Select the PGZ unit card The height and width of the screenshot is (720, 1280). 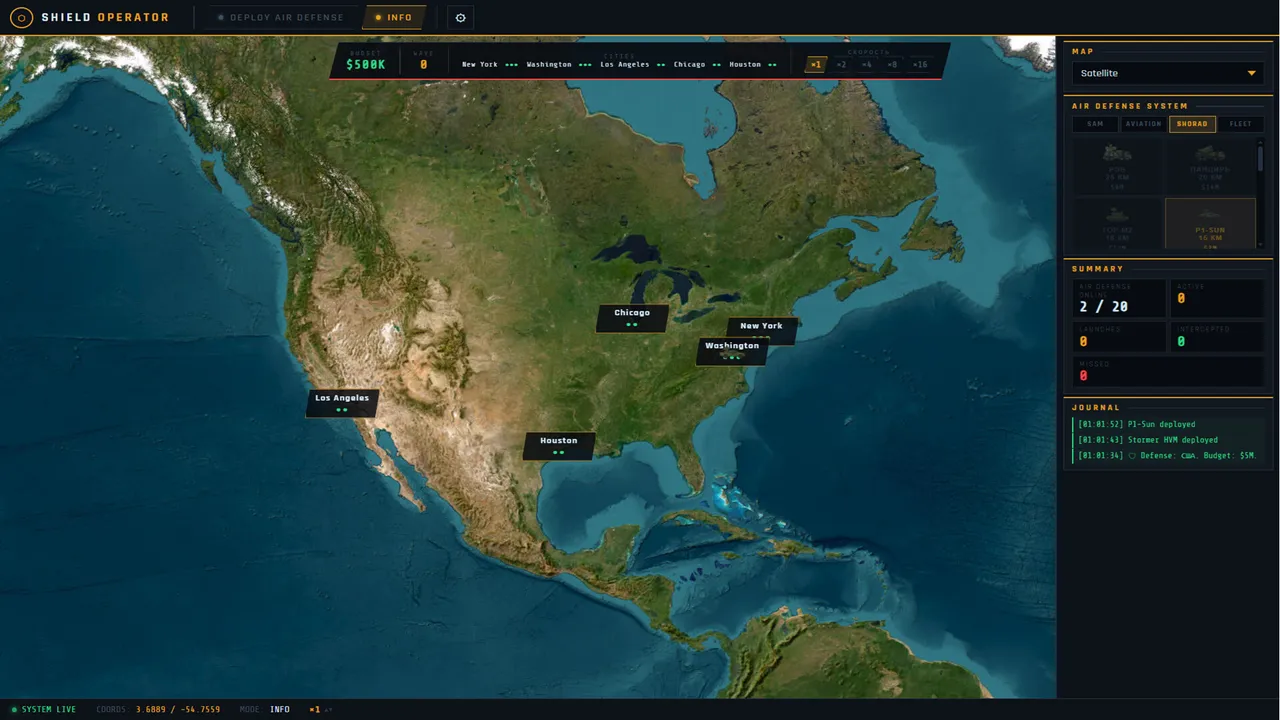1117,166
